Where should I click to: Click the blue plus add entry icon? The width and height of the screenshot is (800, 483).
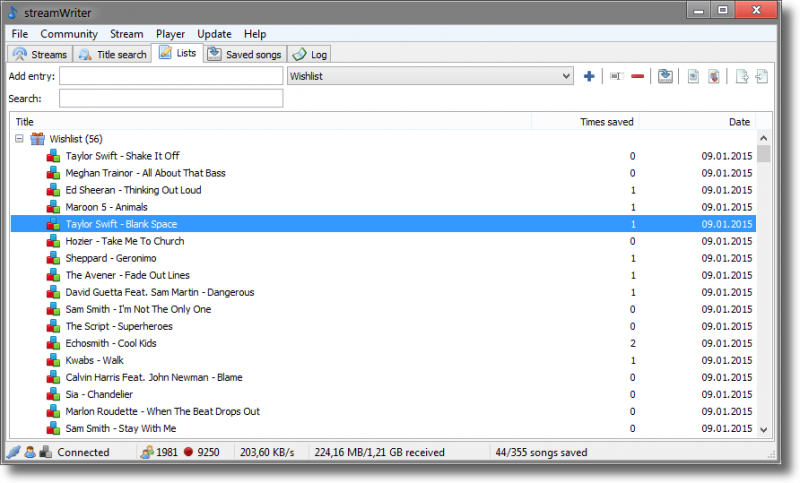coord(589,77)
